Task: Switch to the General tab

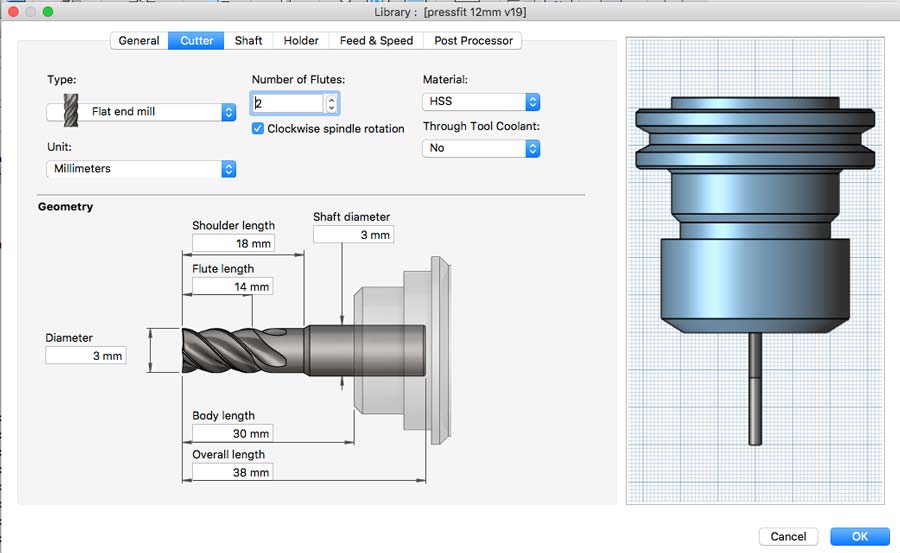Action: pyautogui.click(x=139, y=41)
